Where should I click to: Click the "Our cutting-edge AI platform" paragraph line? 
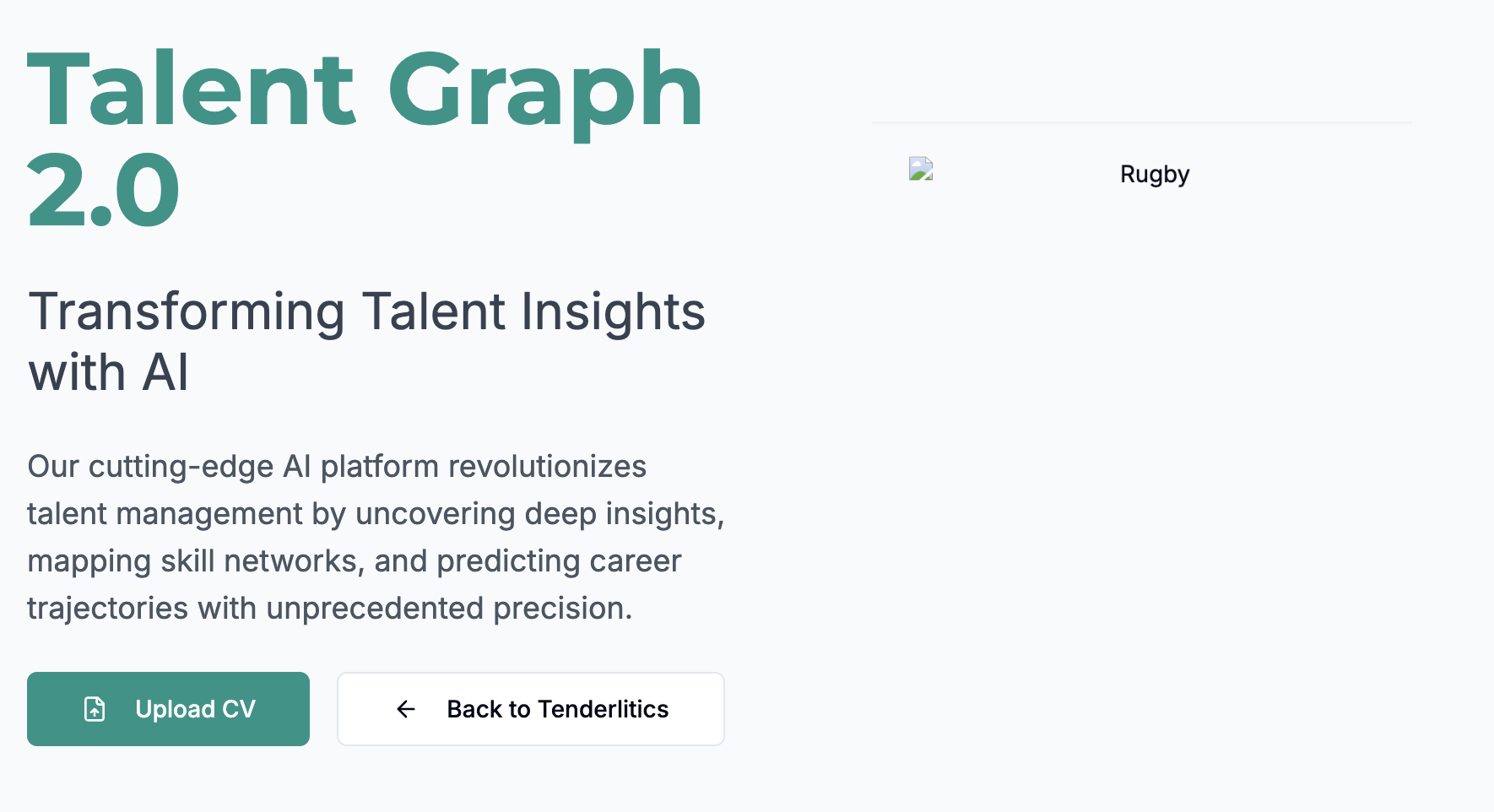point(337,466)
